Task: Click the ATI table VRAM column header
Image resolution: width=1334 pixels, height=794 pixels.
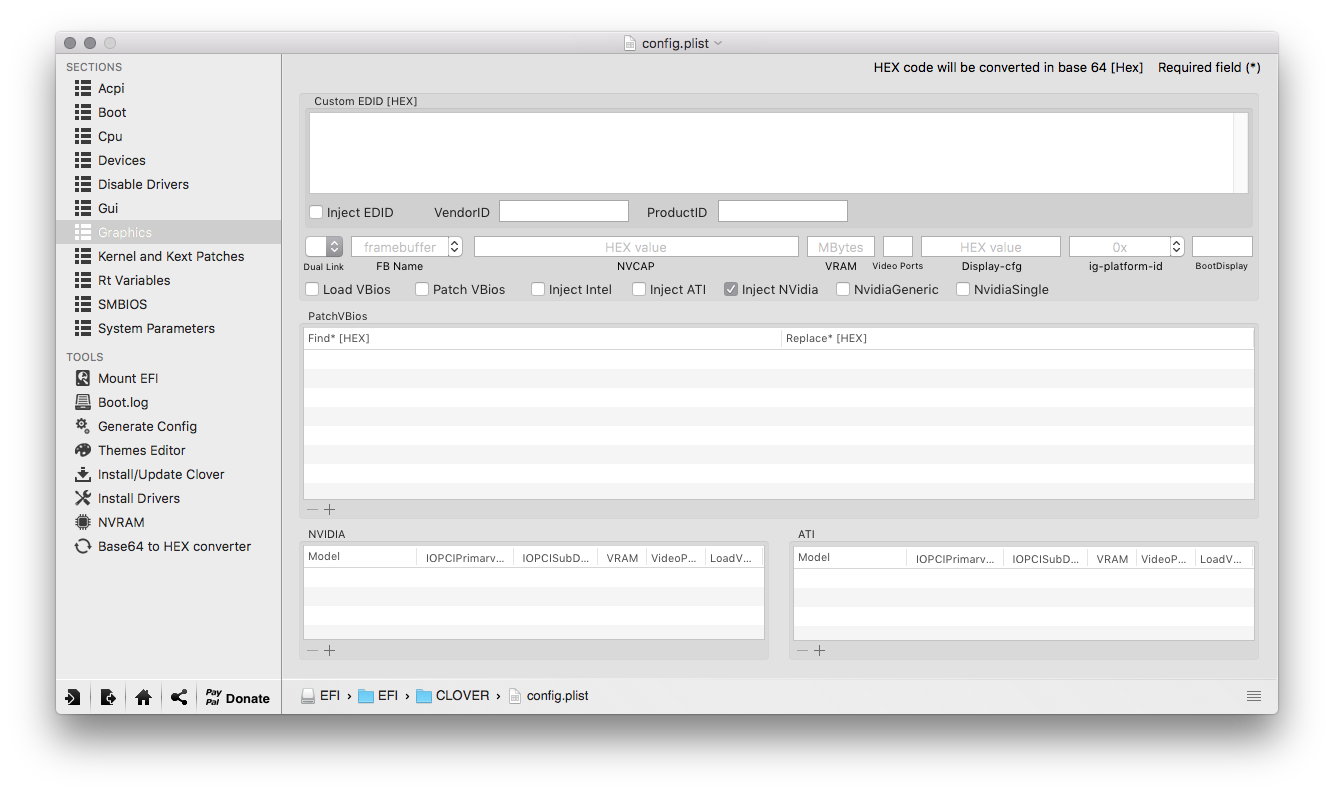Action: [1112, 558]
